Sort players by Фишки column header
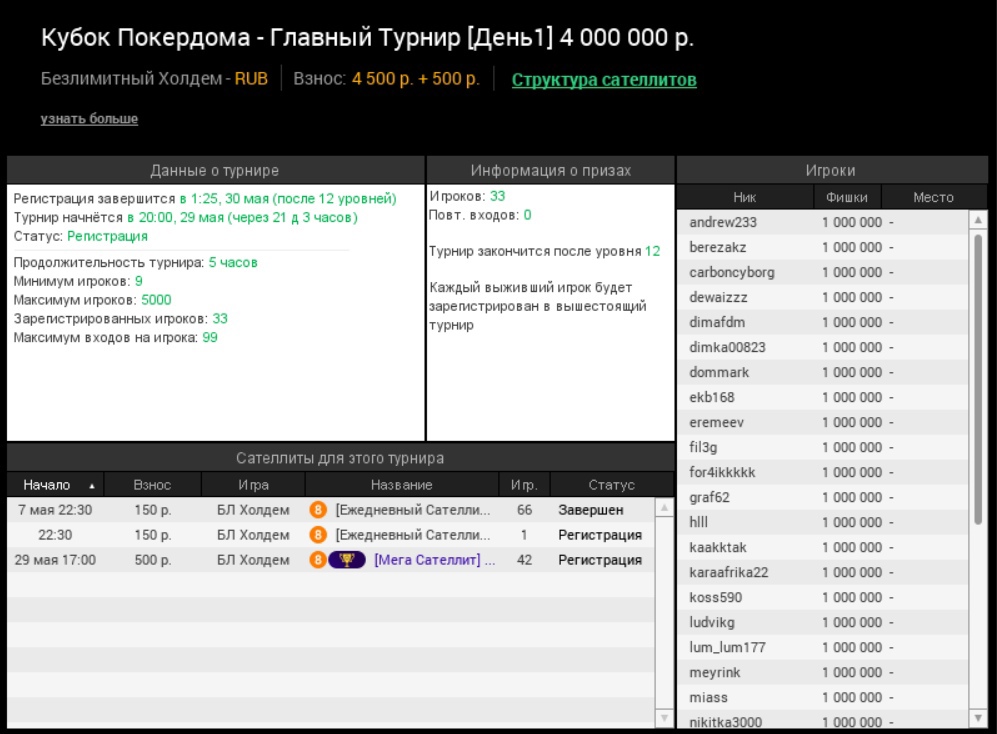 coord(846,197)
